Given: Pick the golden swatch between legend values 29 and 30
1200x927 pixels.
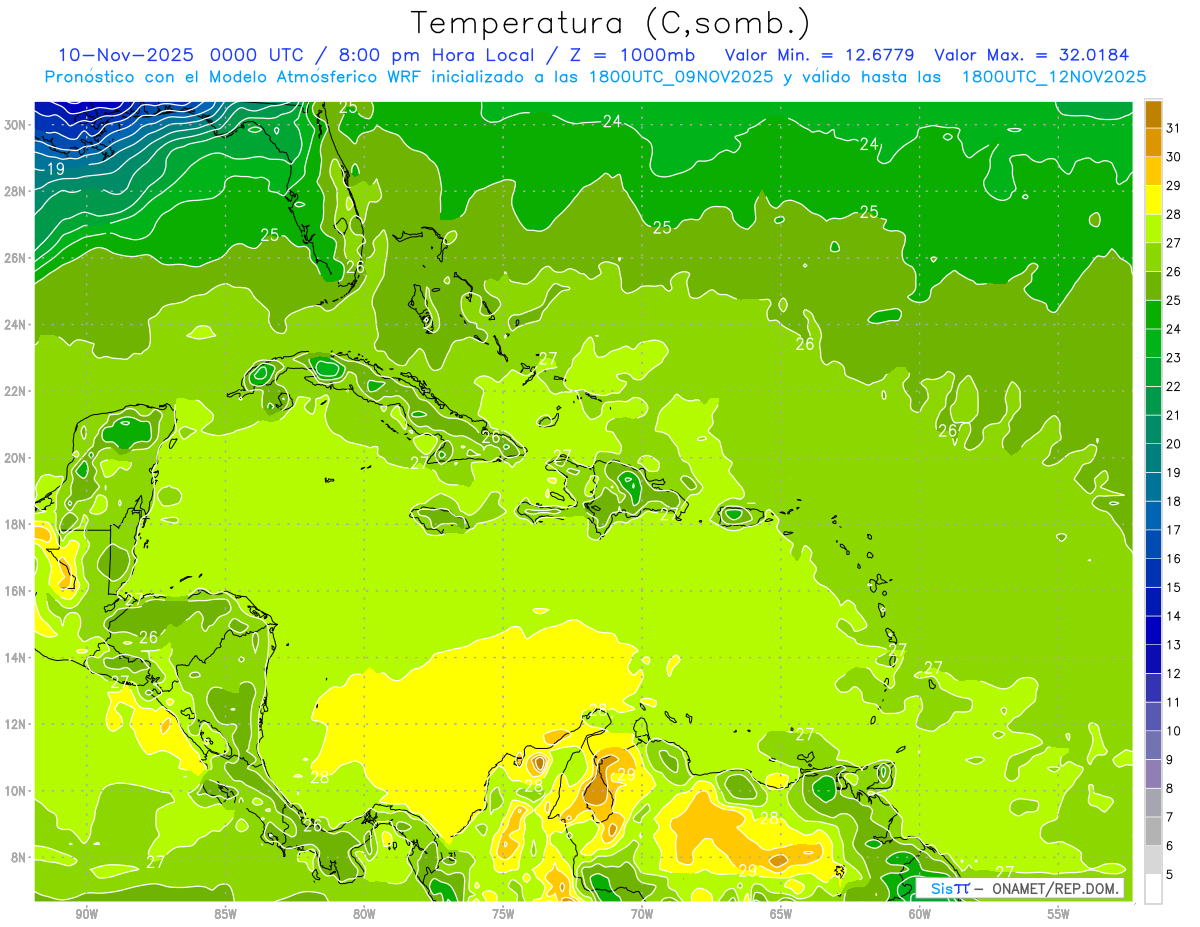Looking at the screenshot, I should click(1153, 171).
